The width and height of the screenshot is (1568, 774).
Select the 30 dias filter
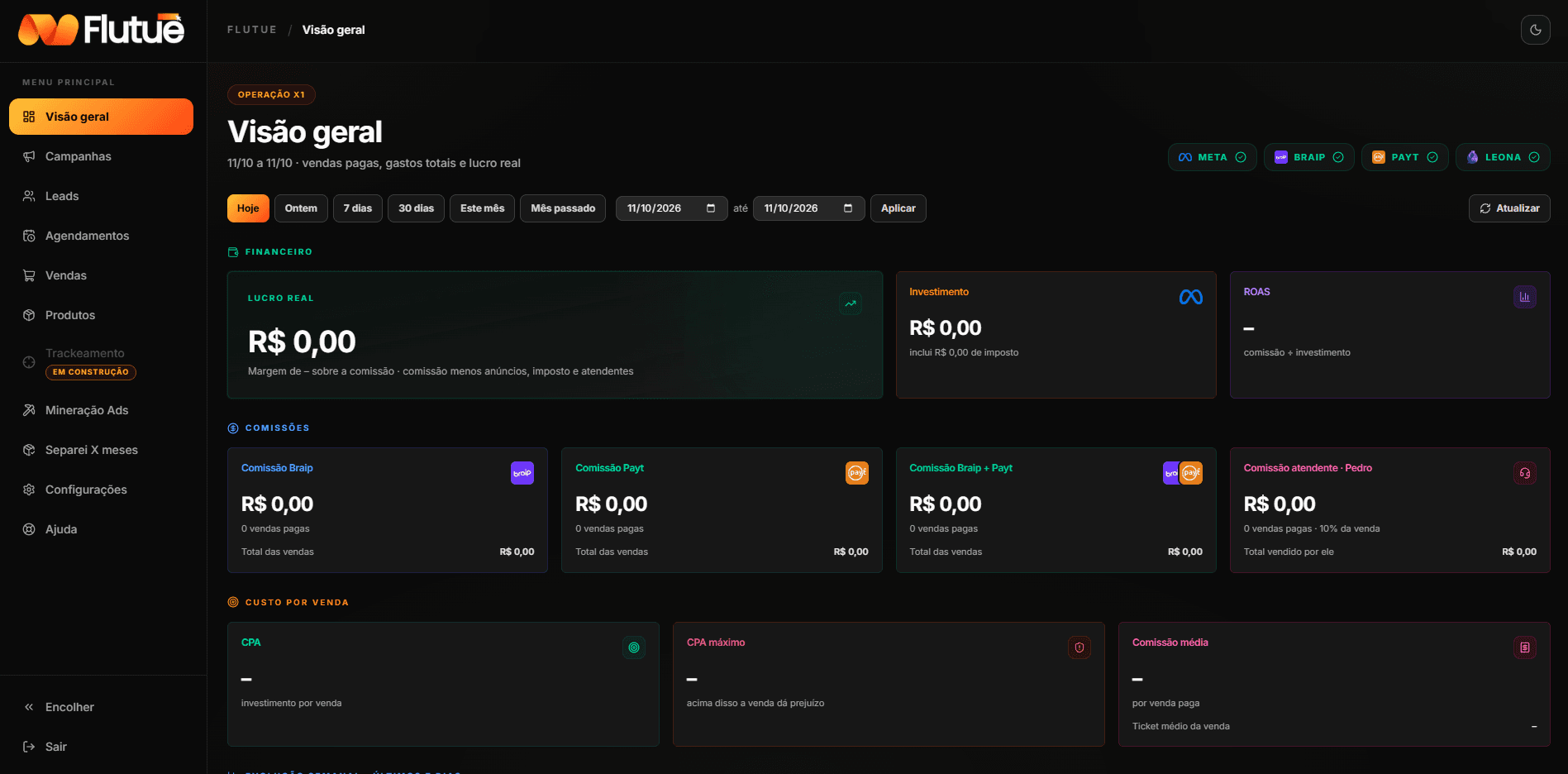(x=416, y=208)
